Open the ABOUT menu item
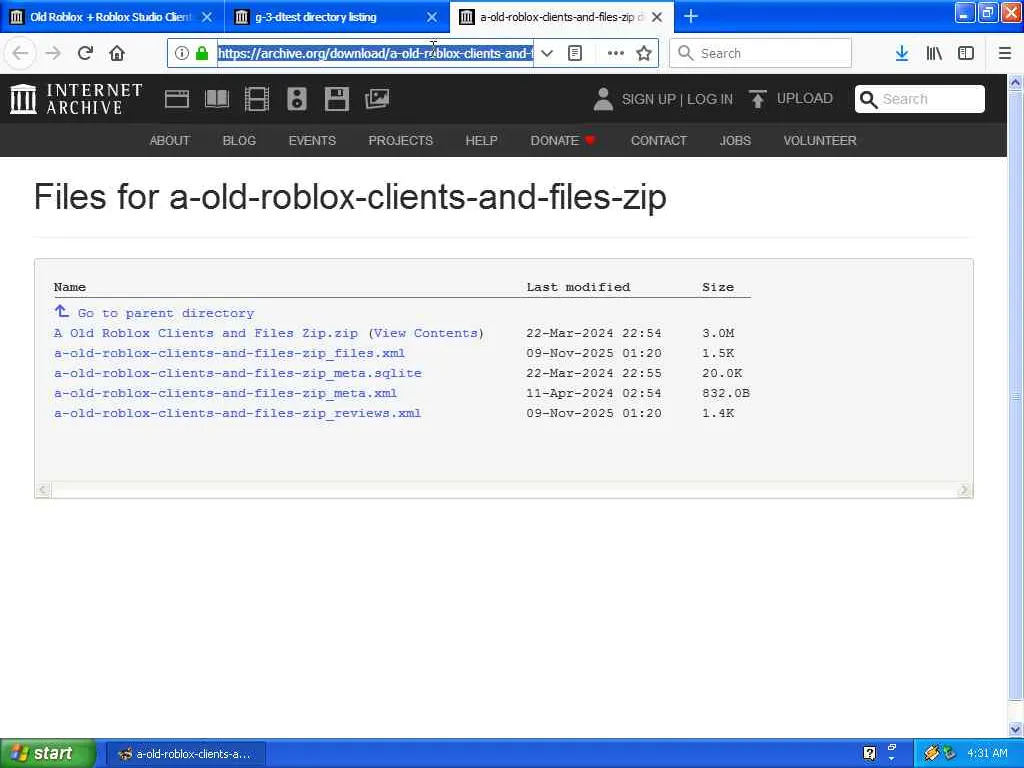The height and width of the screenshot is (768, 1024). [170, 140]
